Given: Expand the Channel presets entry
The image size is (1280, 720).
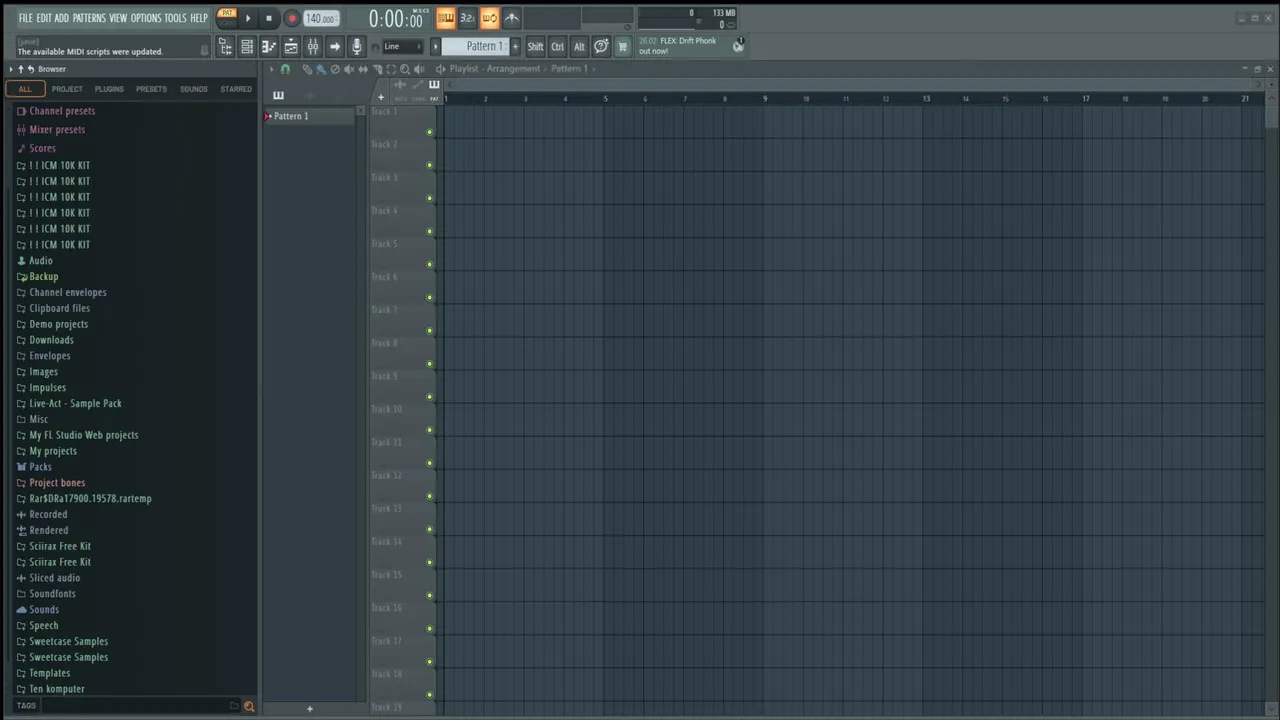Looking at the screenshot, I should (x=62, y=111).
